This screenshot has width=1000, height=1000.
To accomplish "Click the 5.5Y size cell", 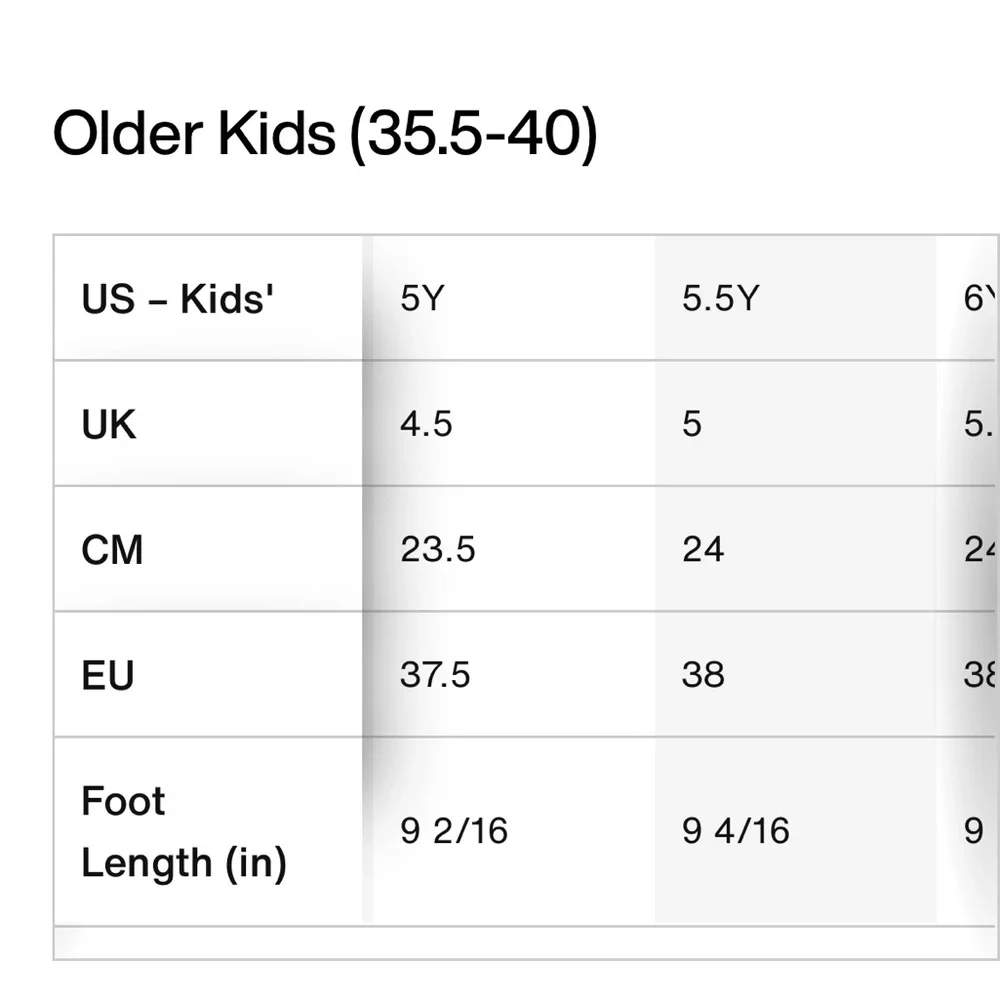I will 795,298.
